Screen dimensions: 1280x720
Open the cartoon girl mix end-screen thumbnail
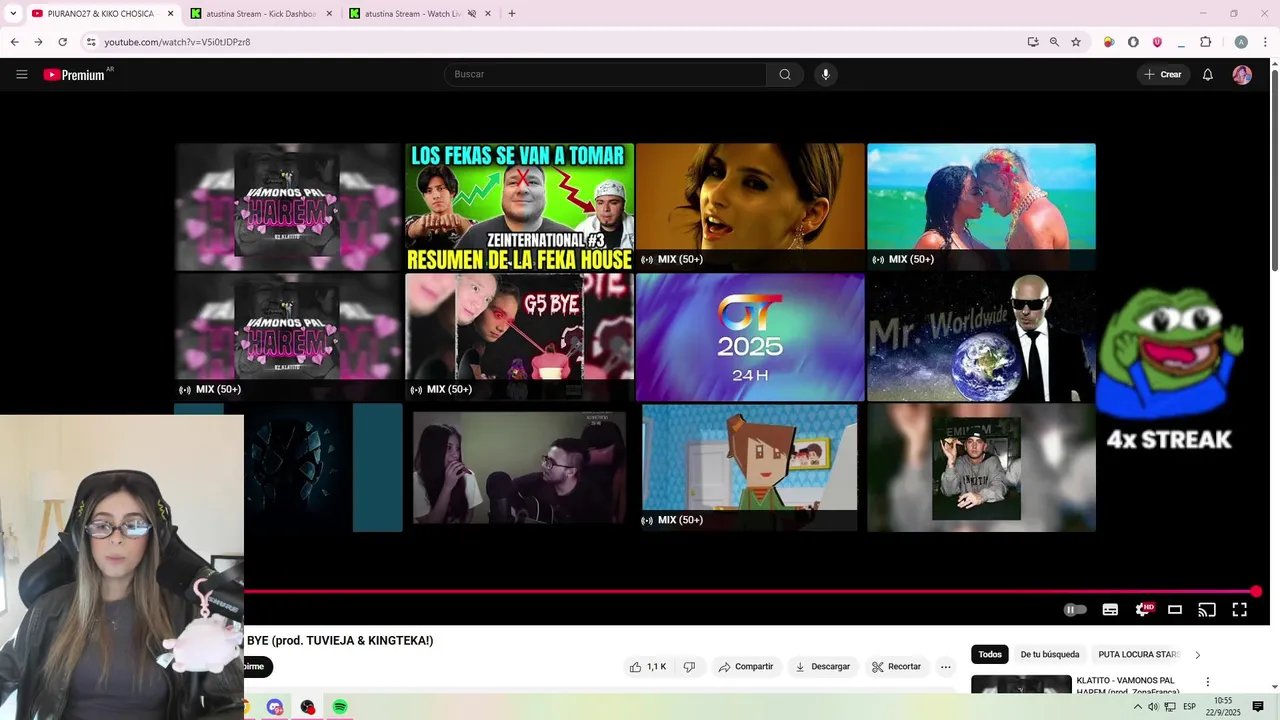pyautogui.click(x=750, y=467)
